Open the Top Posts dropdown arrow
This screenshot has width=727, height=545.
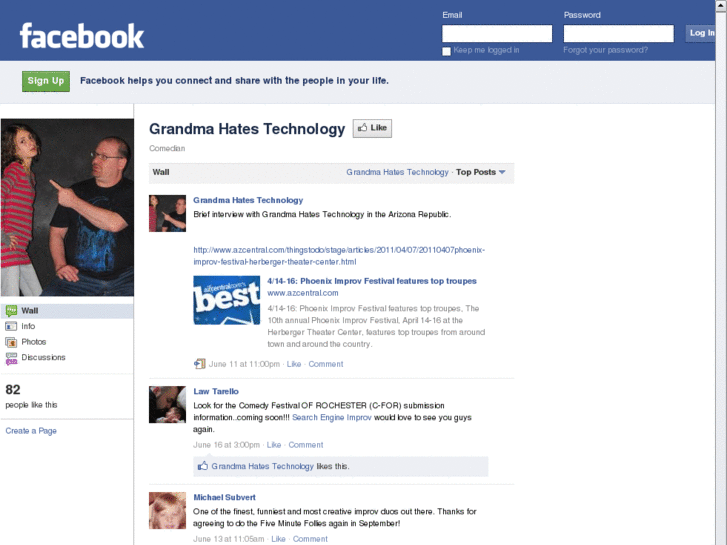coord(502,172)
